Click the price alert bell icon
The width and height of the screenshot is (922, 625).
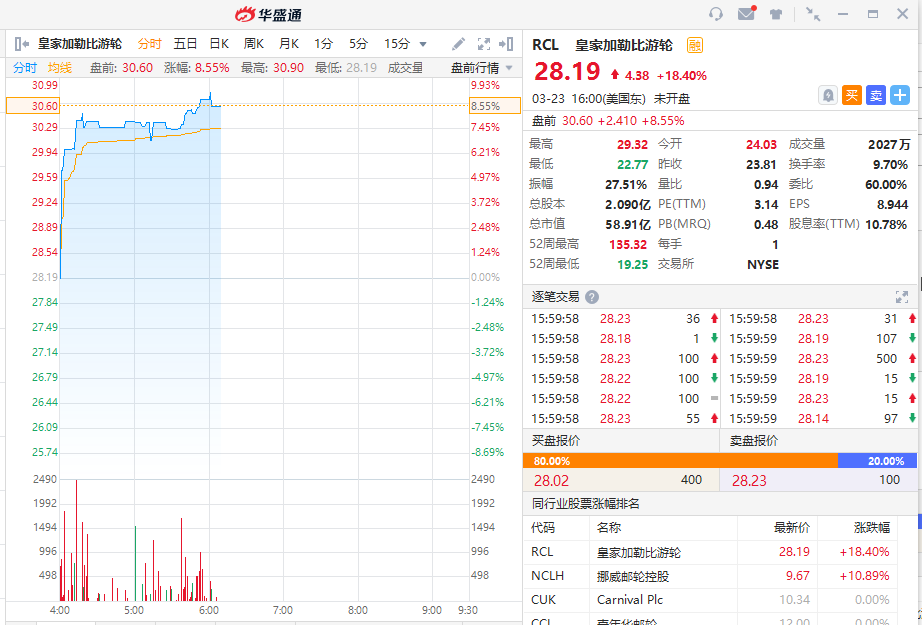click(828, 95)
